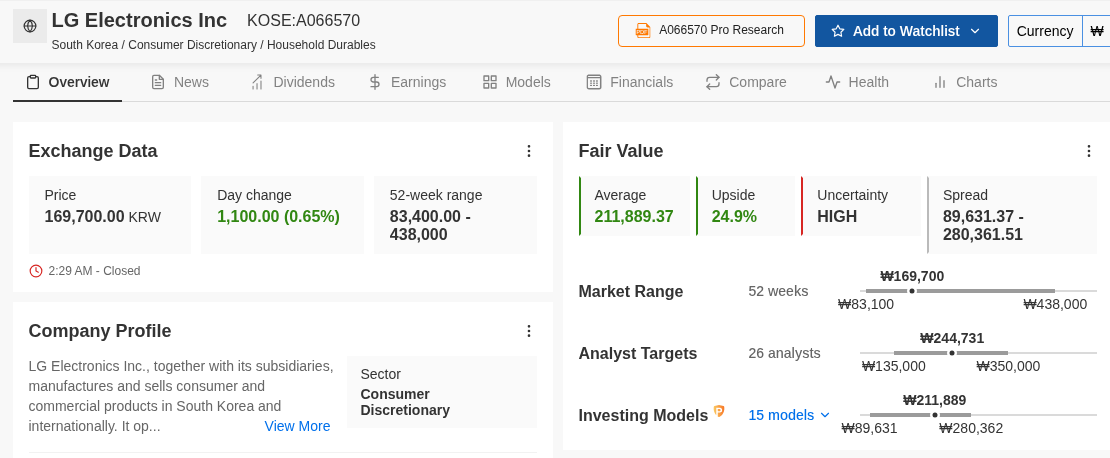The height and width of the screenshot is (458, 1110).
Task: Switch to the Financials tab
Action: click(629, 82)
